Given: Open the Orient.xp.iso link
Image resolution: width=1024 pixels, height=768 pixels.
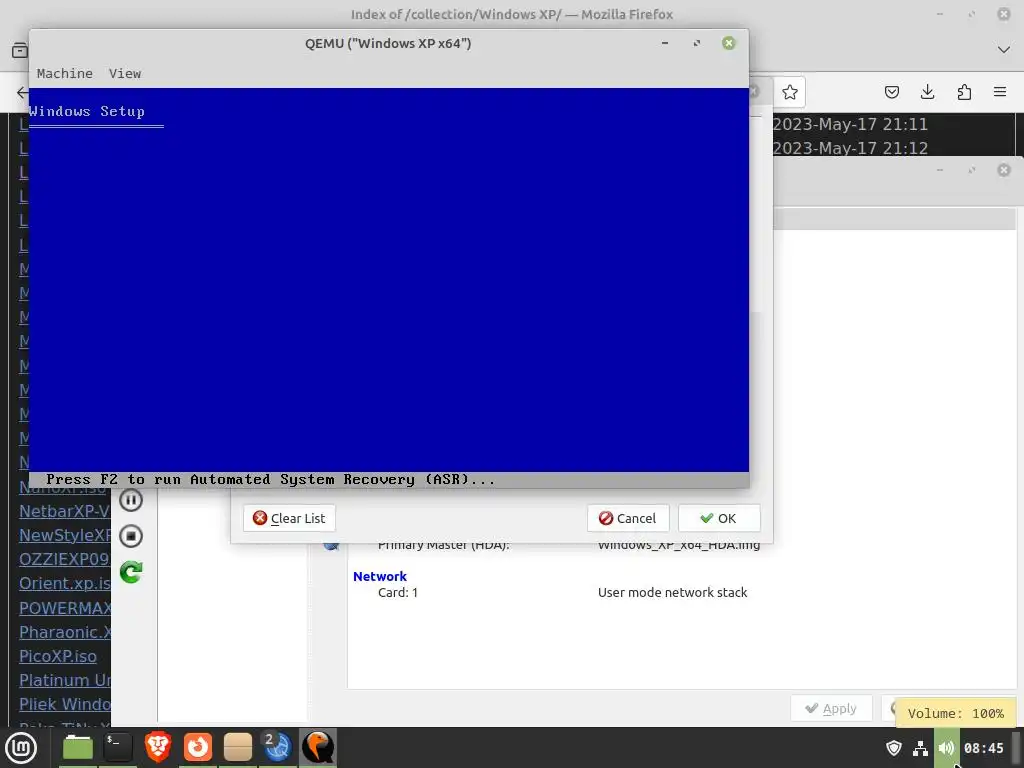Looking at the screenshot, I should [x=64, y=583].
